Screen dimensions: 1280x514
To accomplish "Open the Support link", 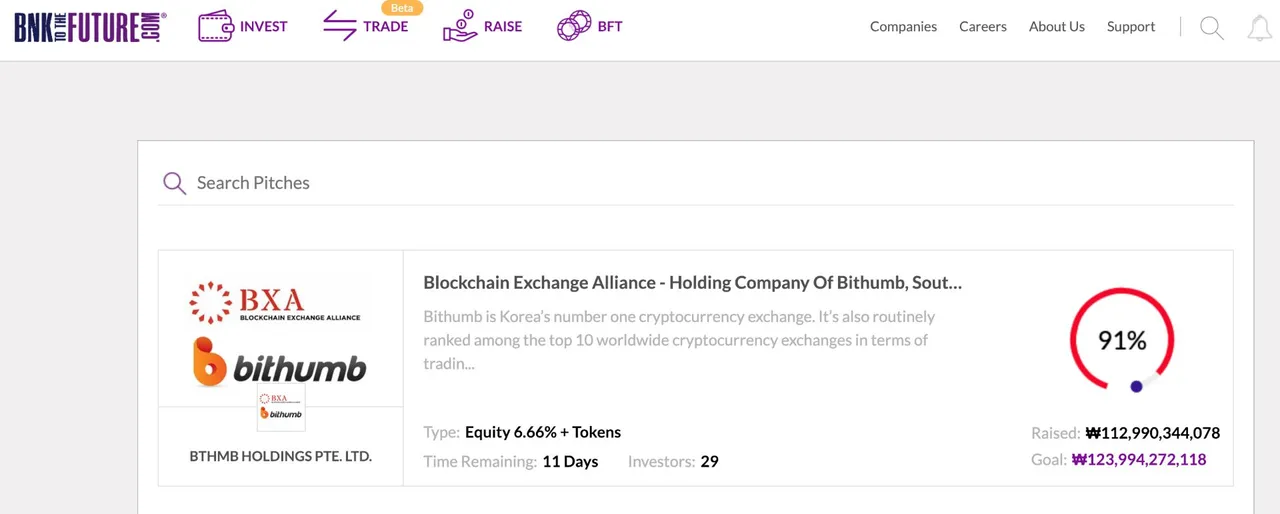I will (x=1131, y=26).
